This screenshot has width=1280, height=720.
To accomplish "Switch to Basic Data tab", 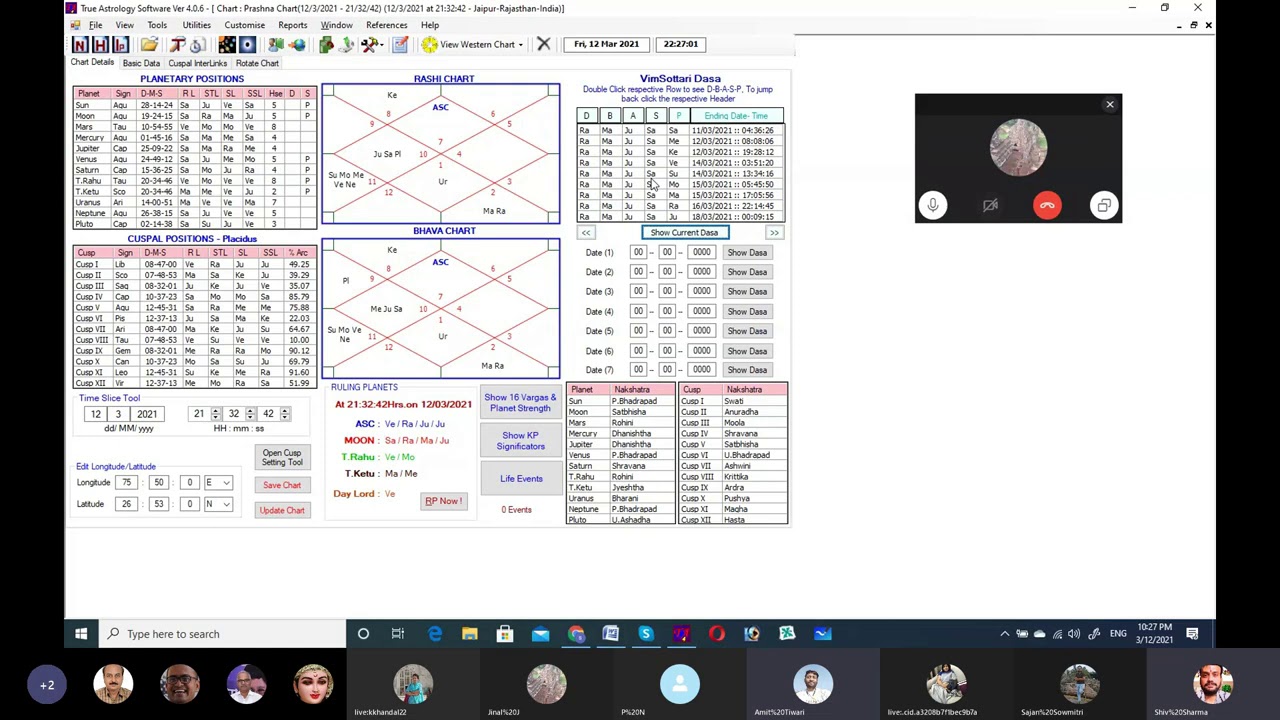I will (141, 63).
